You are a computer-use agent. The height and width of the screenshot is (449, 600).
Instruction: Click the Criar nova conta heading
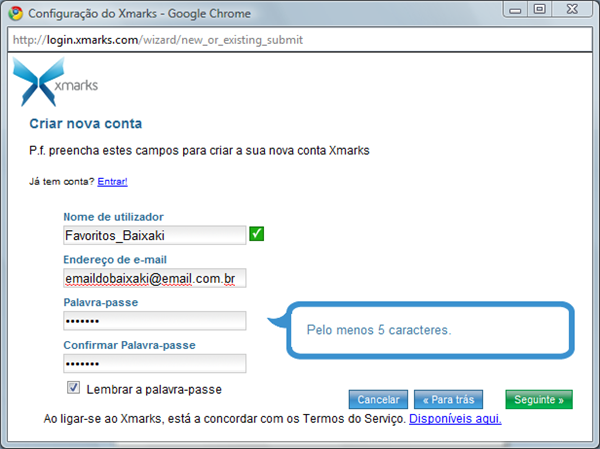86,124
